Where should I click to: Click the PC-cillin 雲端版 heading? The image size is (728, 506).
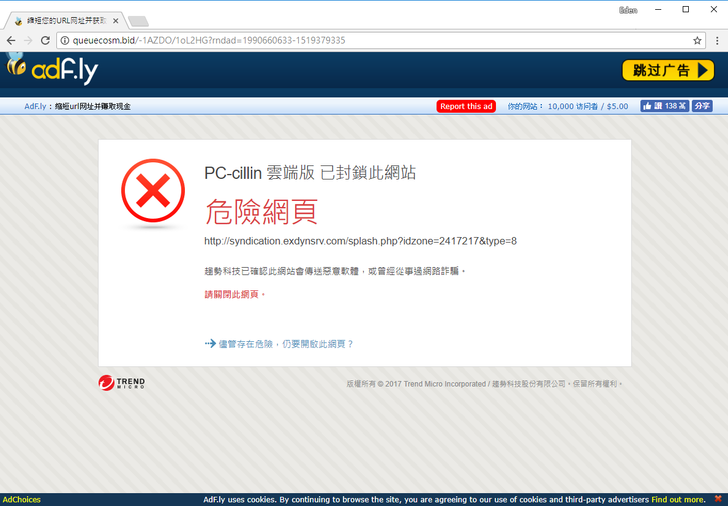(310, 173)
